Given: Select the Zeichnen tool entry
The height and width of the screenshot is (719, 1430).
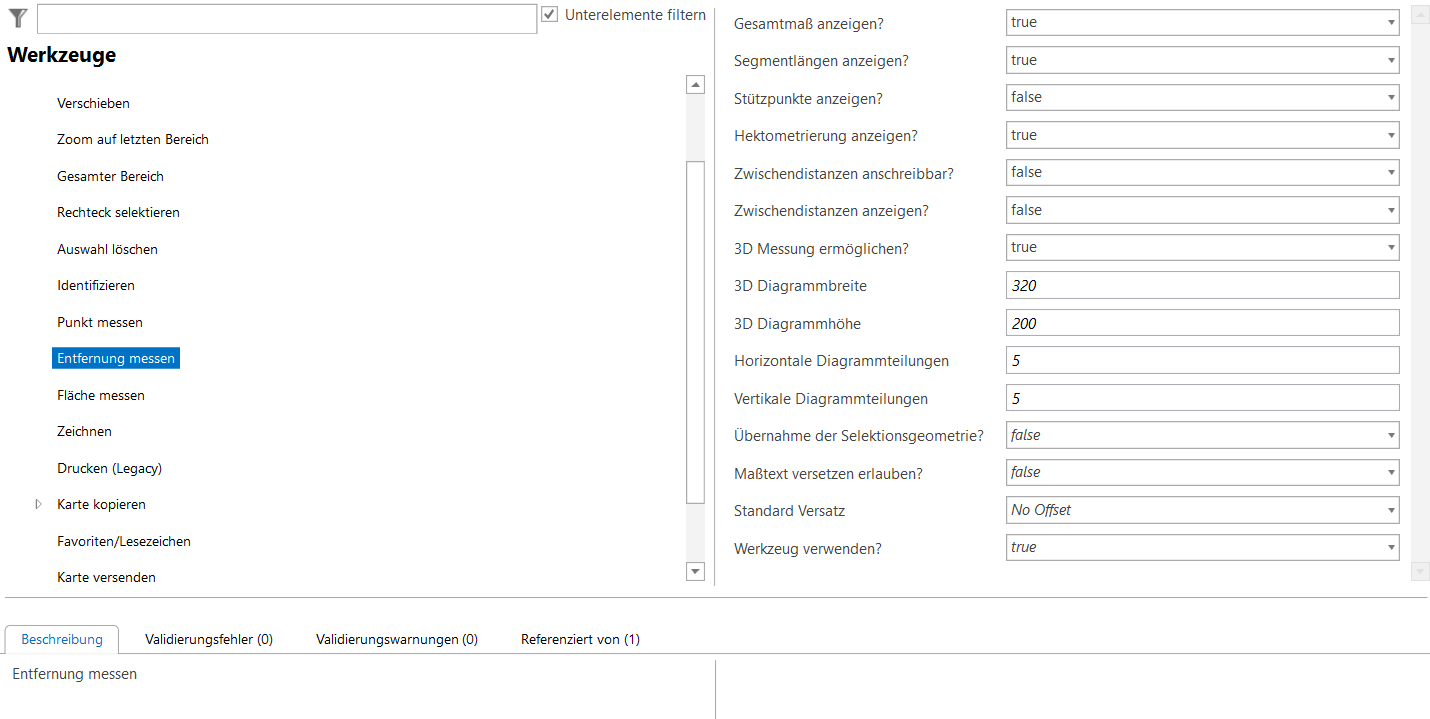Looking at the screenshot, I should [84, 431].
